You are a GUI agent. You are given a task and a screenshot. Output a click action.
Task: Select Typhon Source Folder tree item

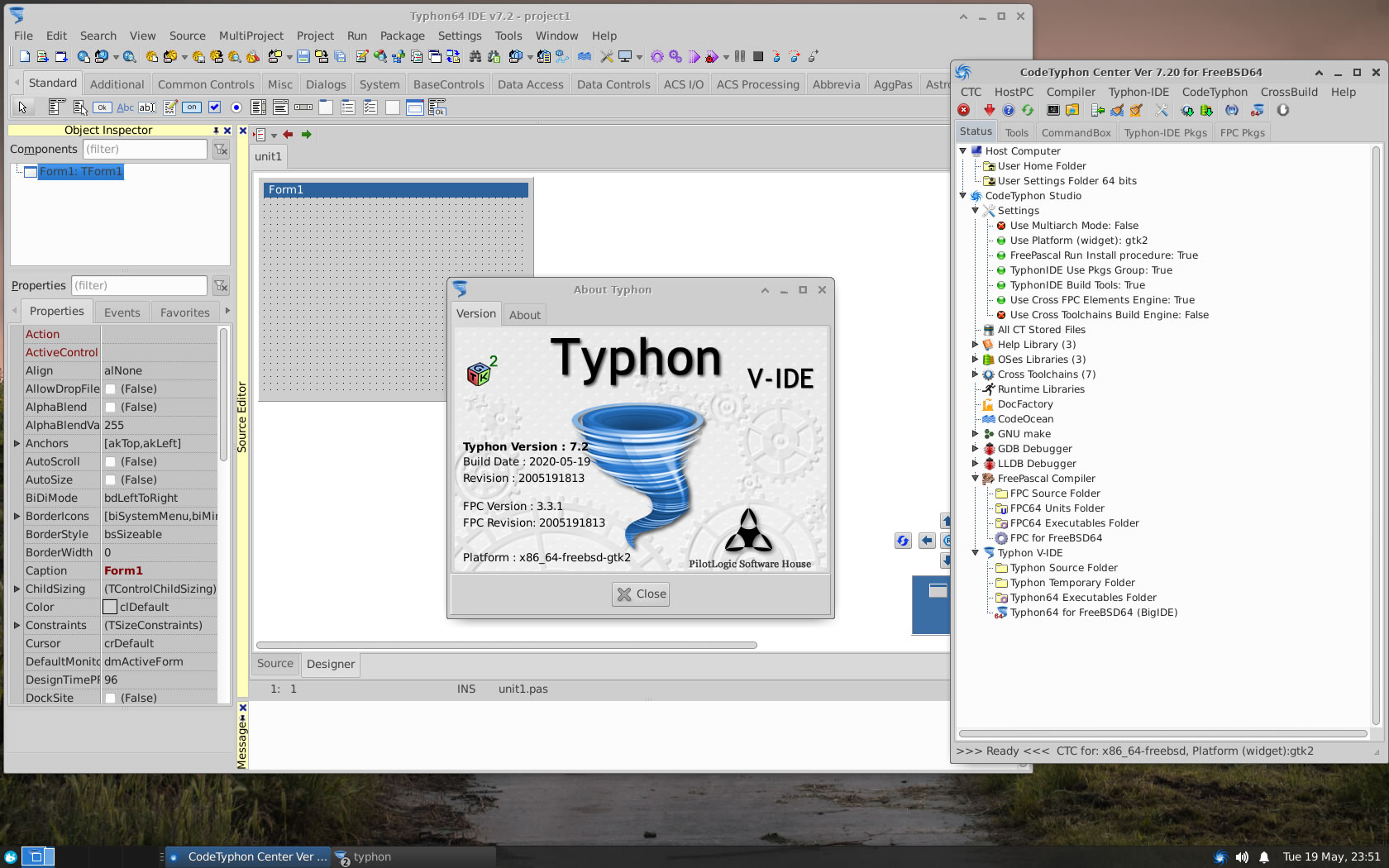click(x=1063, y=568)
